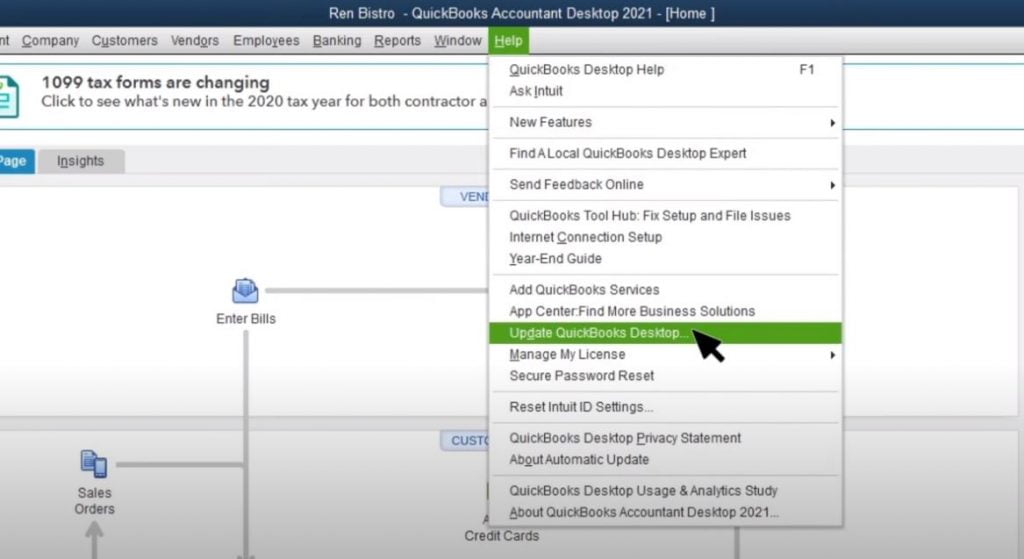Switch to the Insights tab
This screenshot has width=1024, height=559.
click(80, 161)
